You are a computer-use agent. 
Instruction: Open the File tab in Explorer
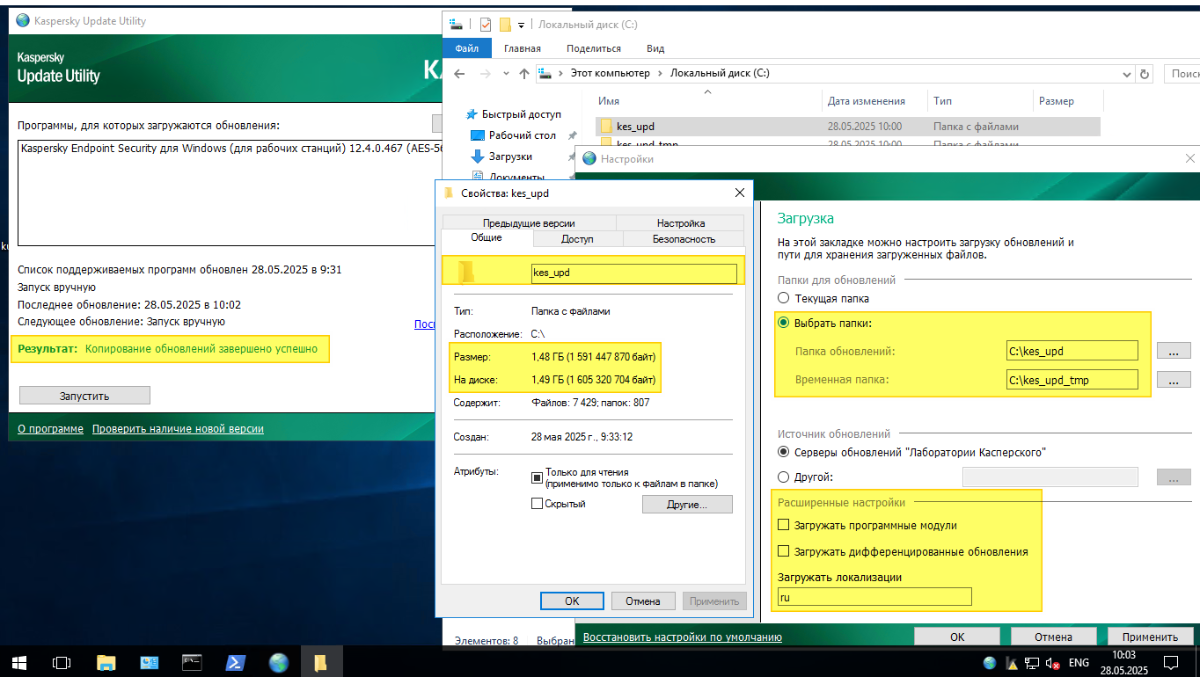[x=467, y=48]
